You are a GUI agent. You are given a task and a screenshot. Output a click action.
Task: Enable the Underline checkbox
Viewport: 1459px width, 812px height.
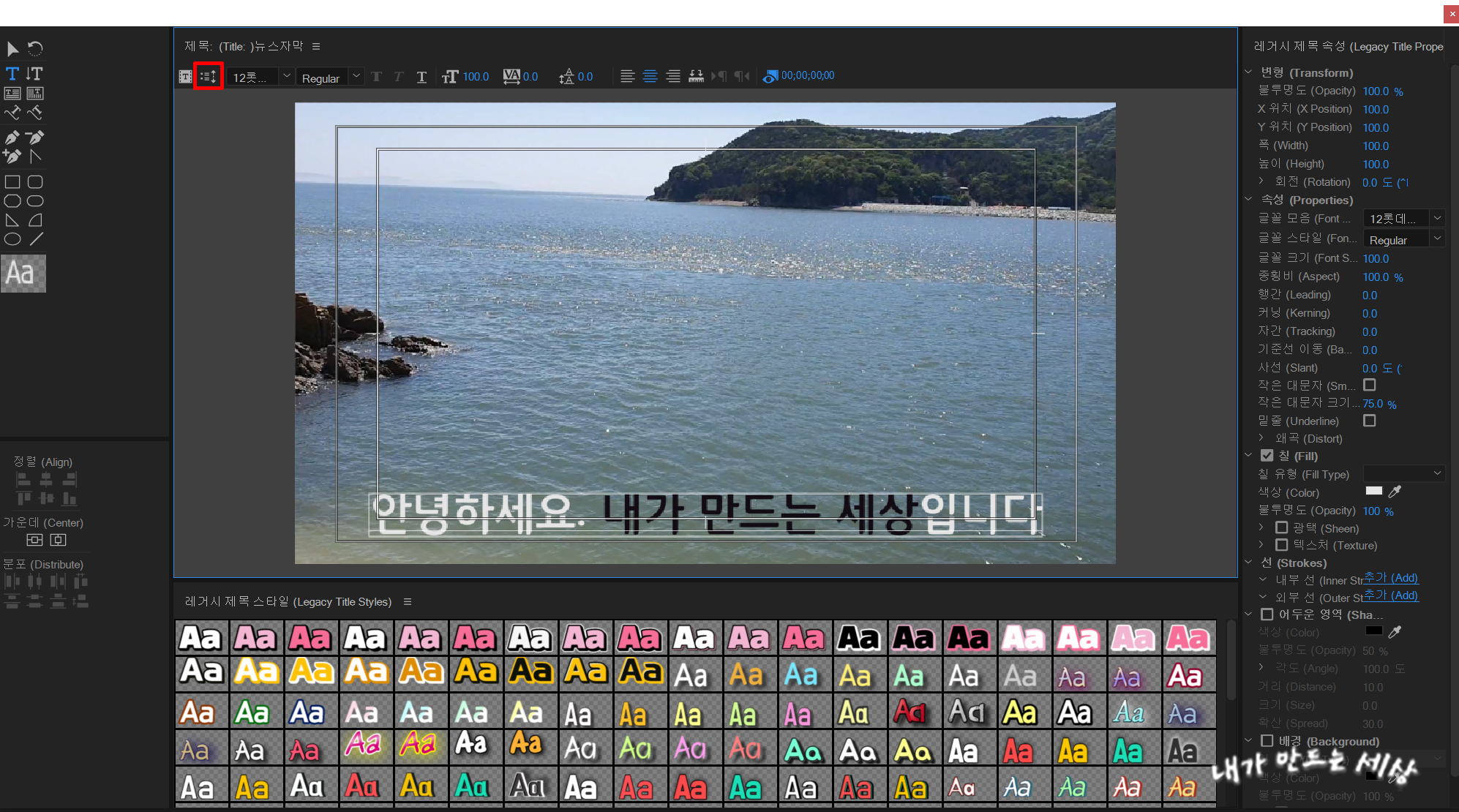(1370, 421)
